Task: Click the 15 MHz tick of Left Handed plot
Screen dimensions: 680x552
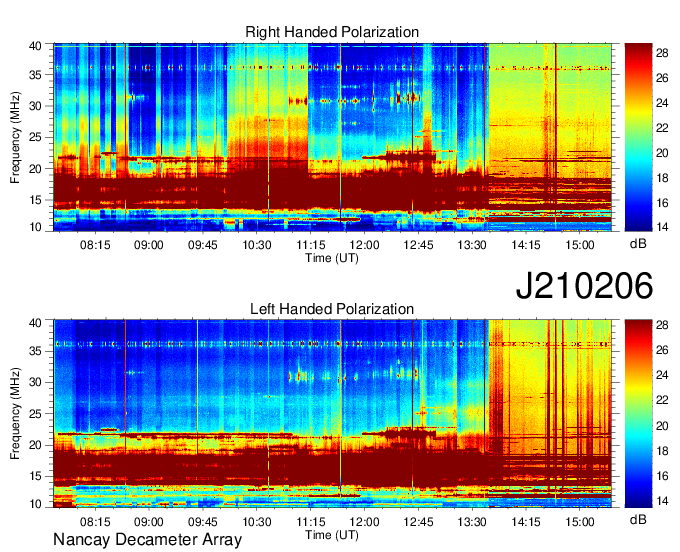Action: [36, 477]
